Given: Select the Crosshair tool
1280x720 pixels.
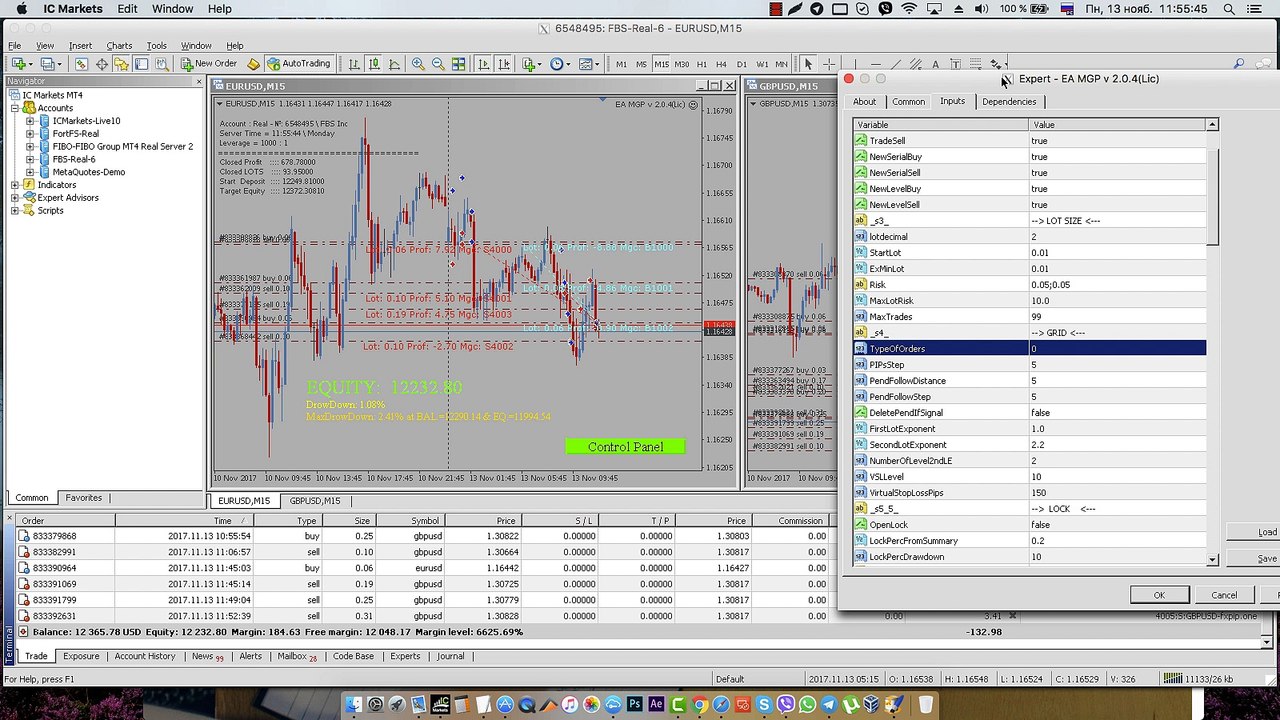Looking at the screenshot, I should pyautogui.click(x=829, y=64).
